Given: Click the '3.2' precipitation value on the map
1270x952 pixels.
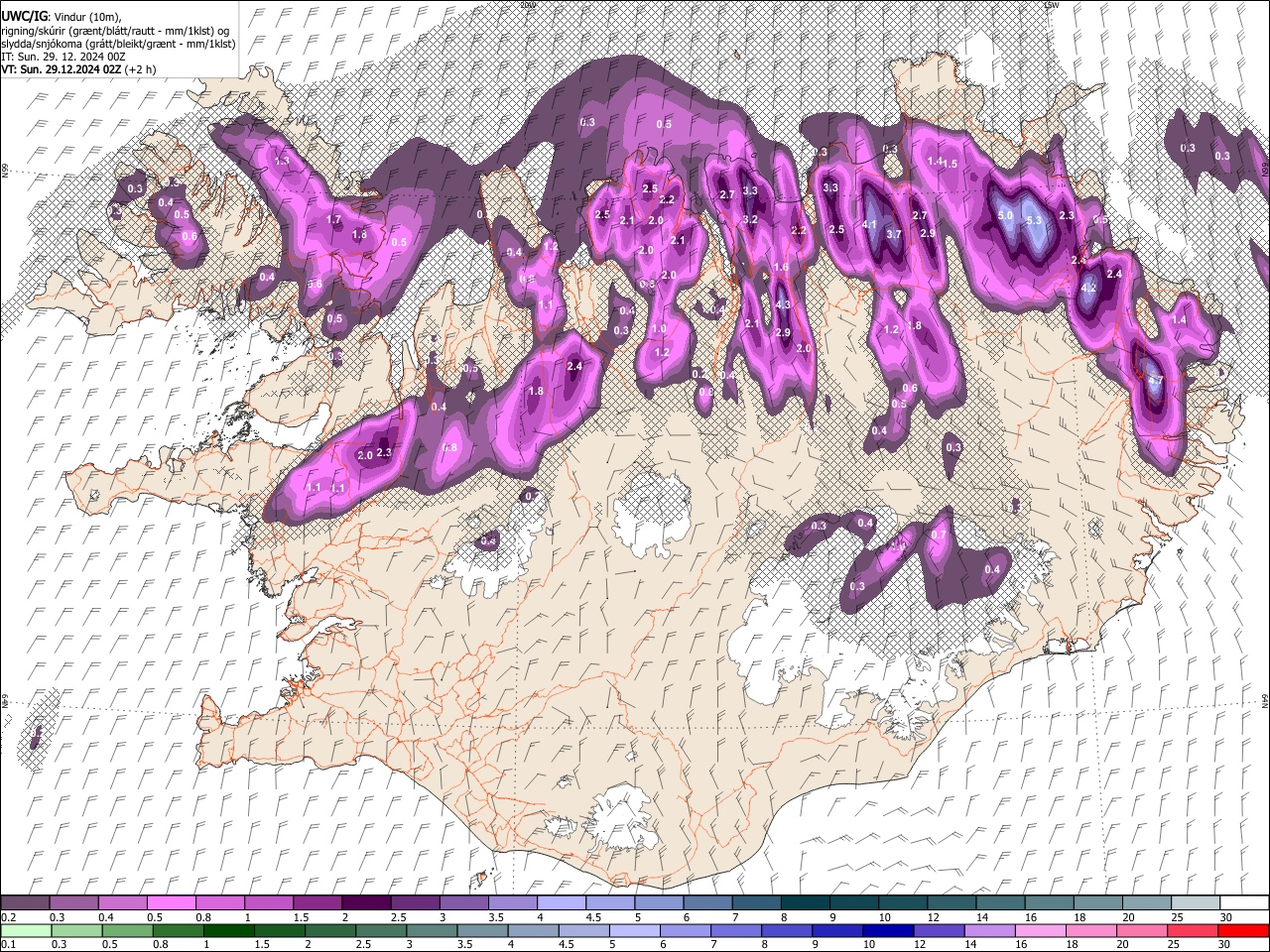Looking at the screenshot, I should pos(750,219).
